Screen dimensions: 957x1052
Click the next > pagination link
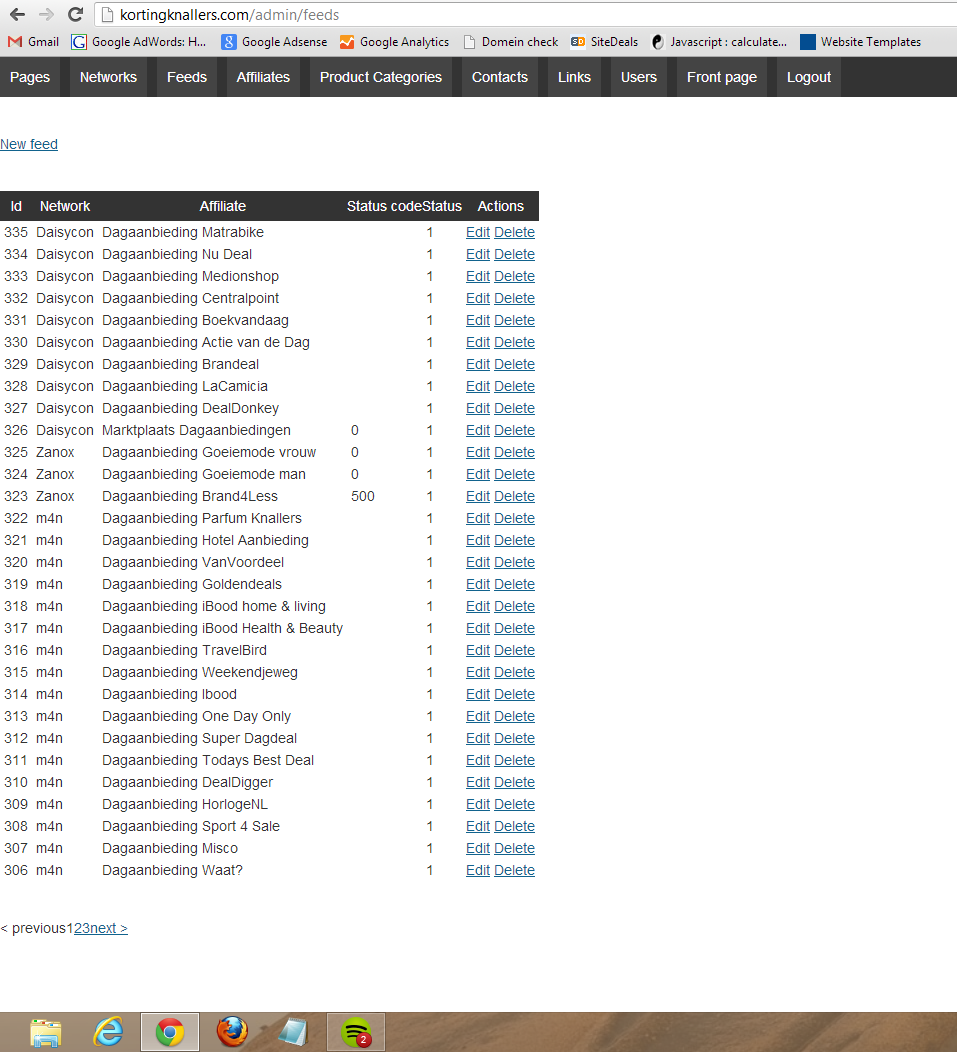[109, 929]
